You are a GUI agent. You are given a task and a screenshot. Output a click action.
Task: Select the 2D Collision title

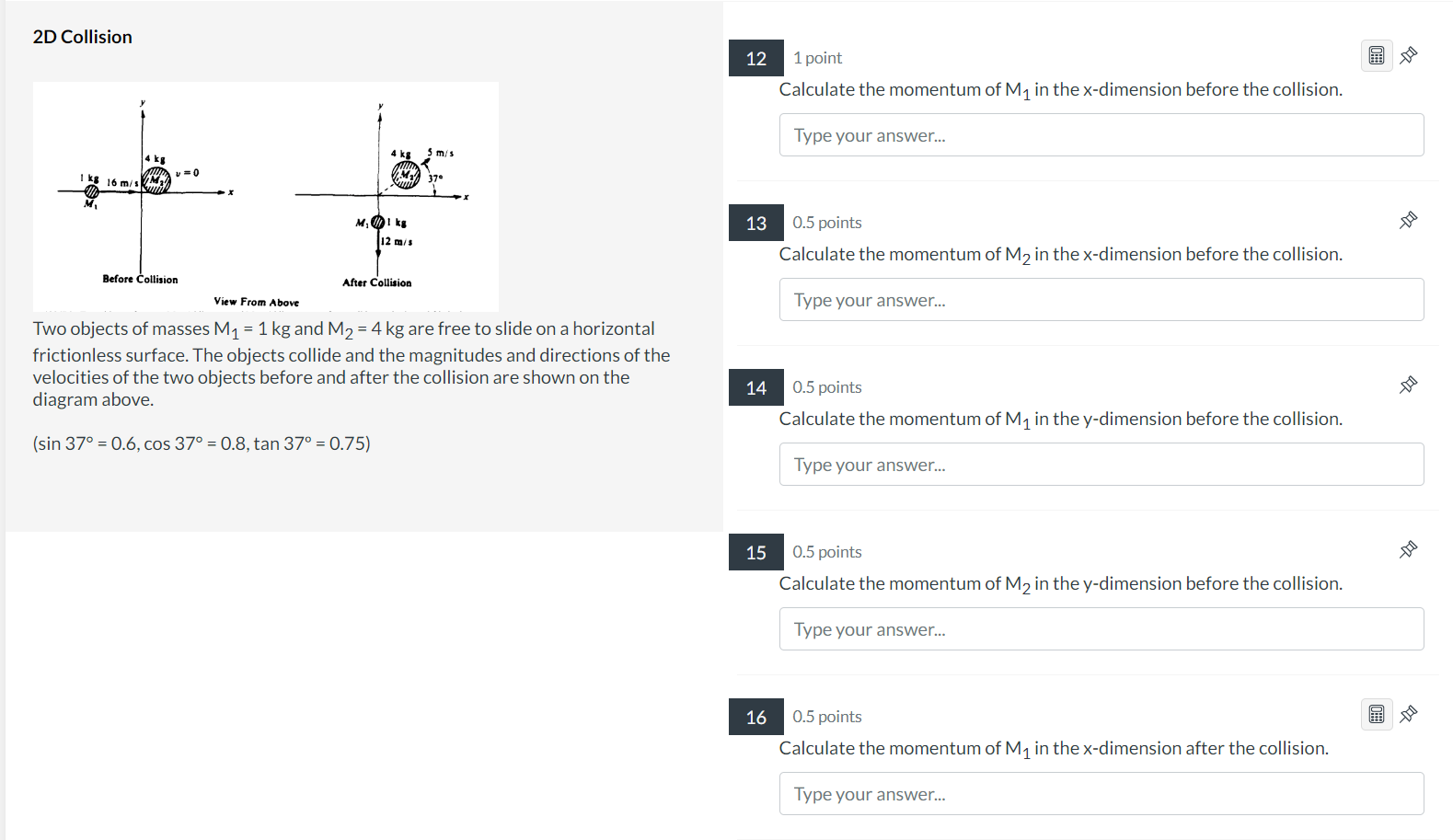82,36
